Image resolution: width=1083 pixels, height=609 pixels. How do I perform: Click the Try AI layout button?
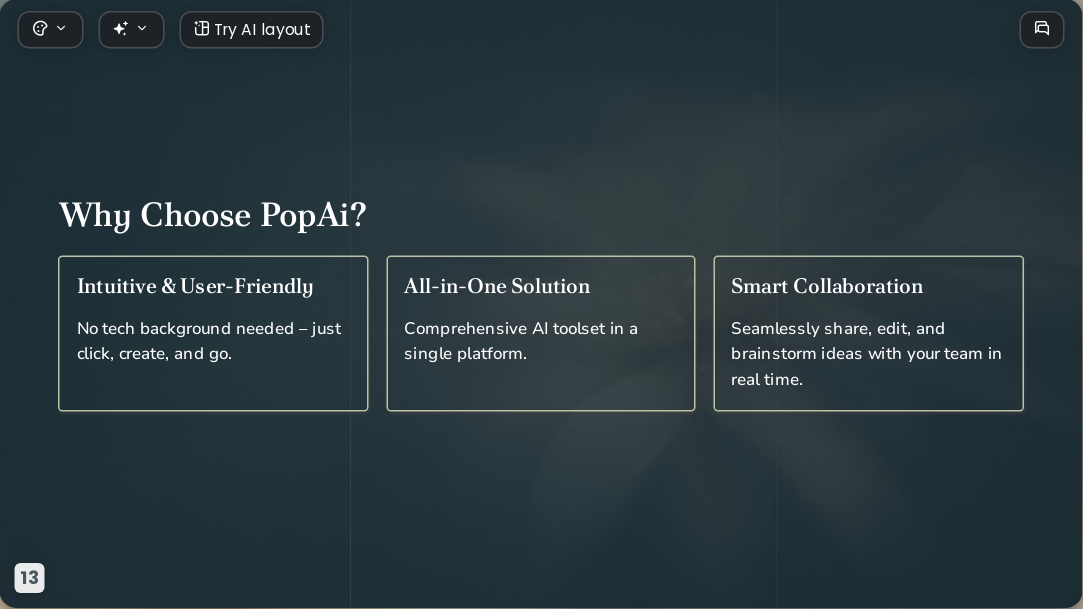251,30
